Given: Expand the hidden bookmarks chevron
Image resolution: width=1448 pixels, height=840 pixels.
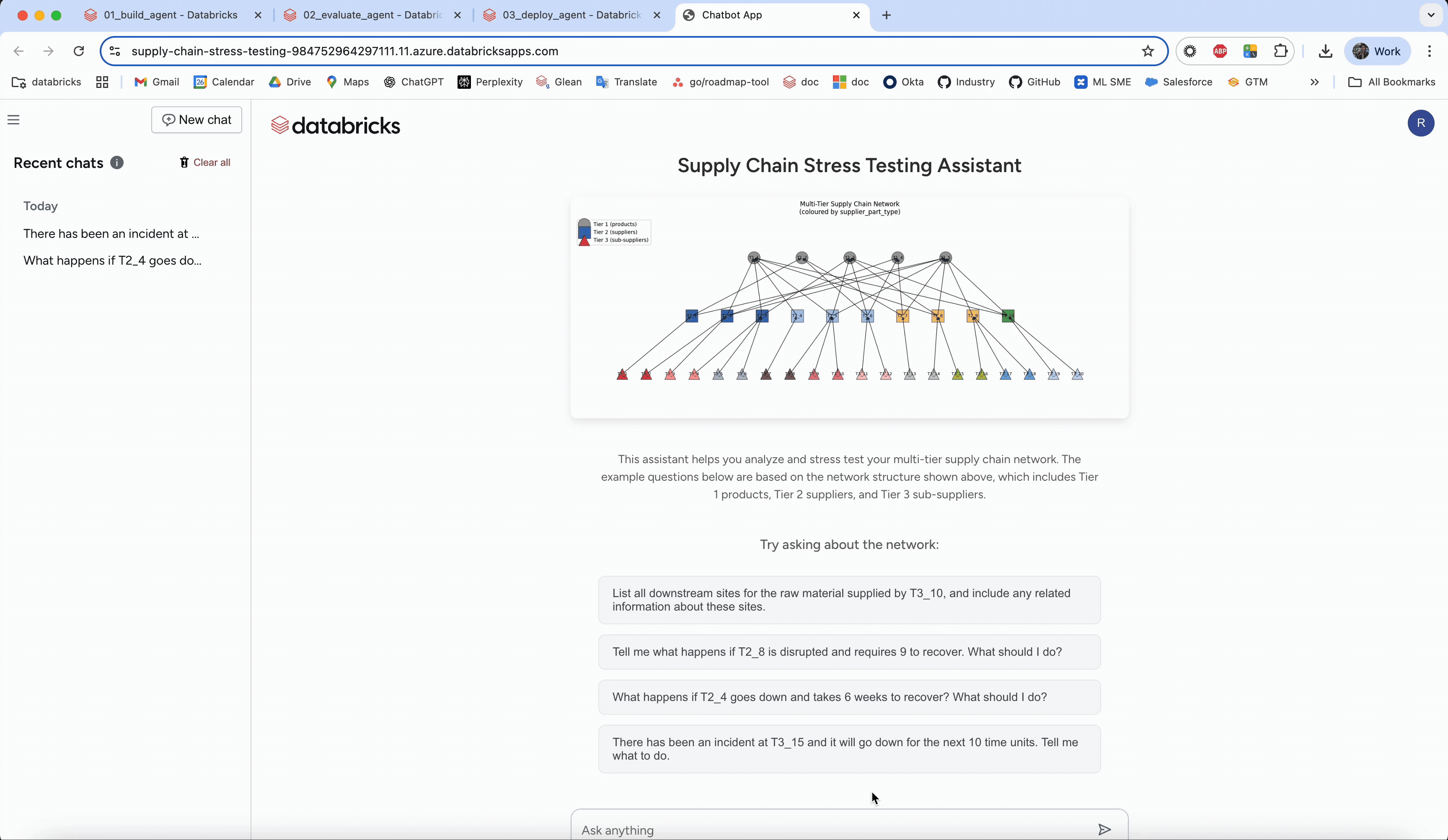Looking at the screenshot, I should (x=1314, y=82).
